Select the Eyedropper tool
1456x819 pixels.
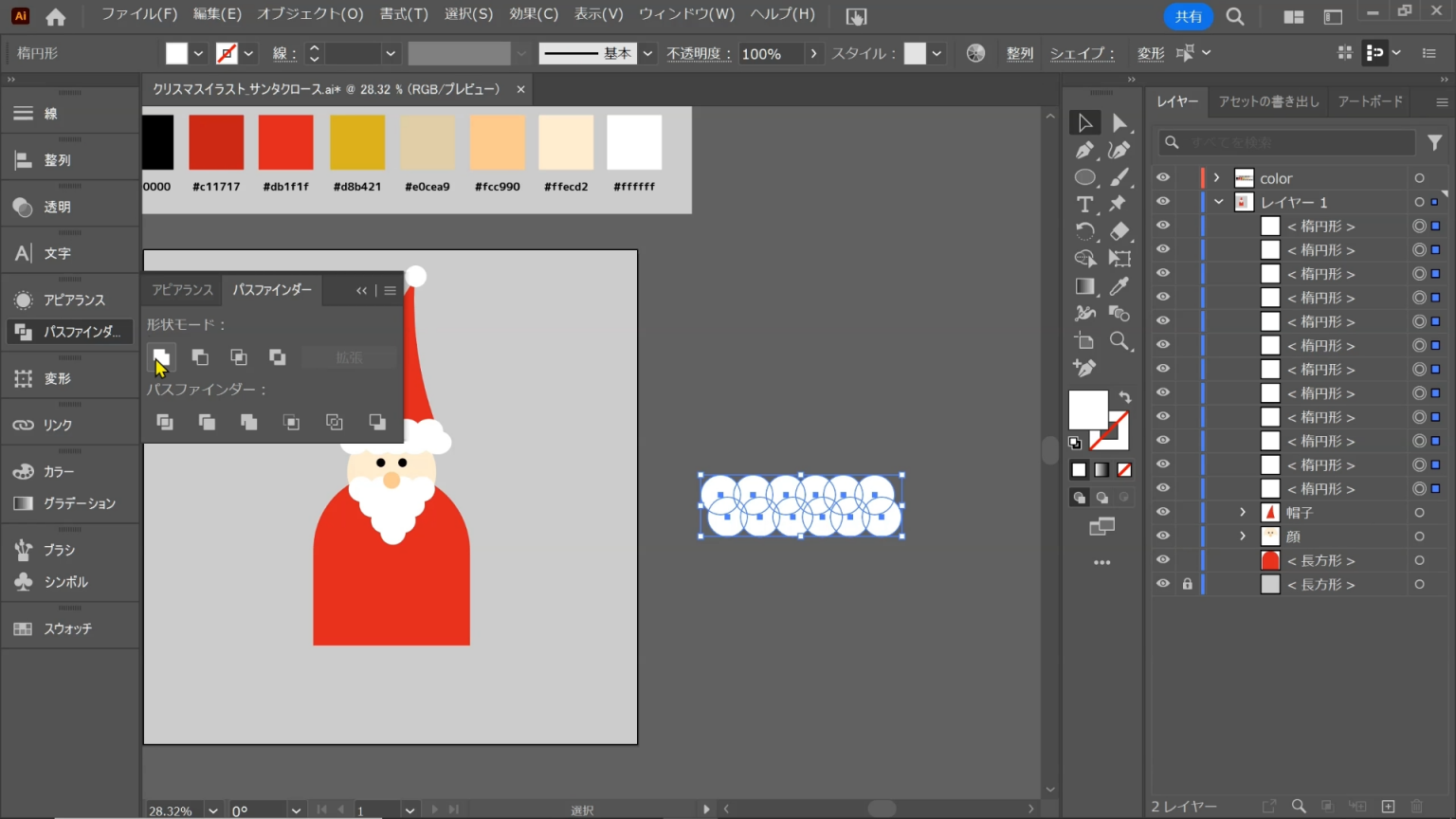[x=1119, y=285]
